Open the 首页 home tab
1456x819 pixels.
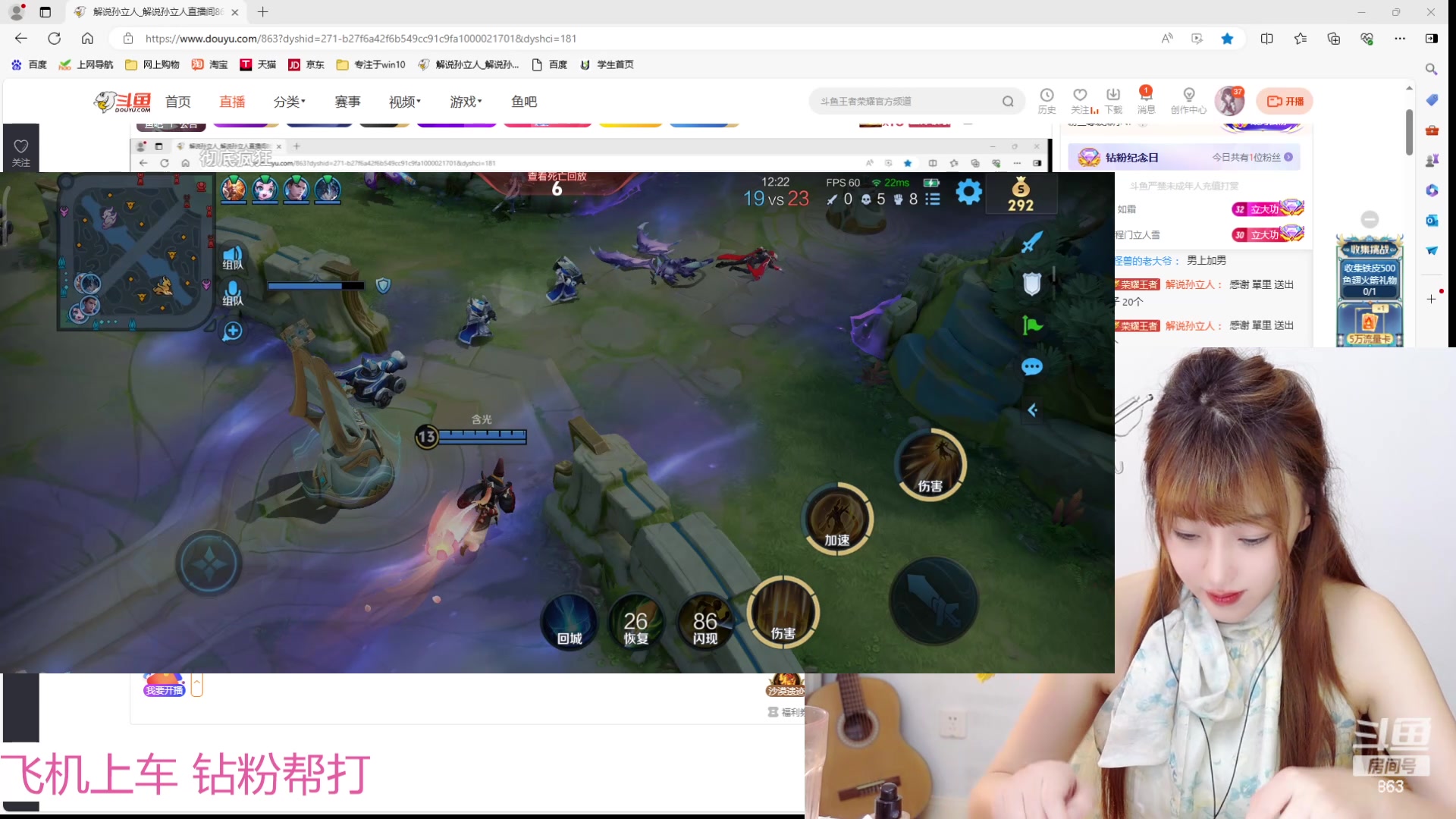click(178, 102)
